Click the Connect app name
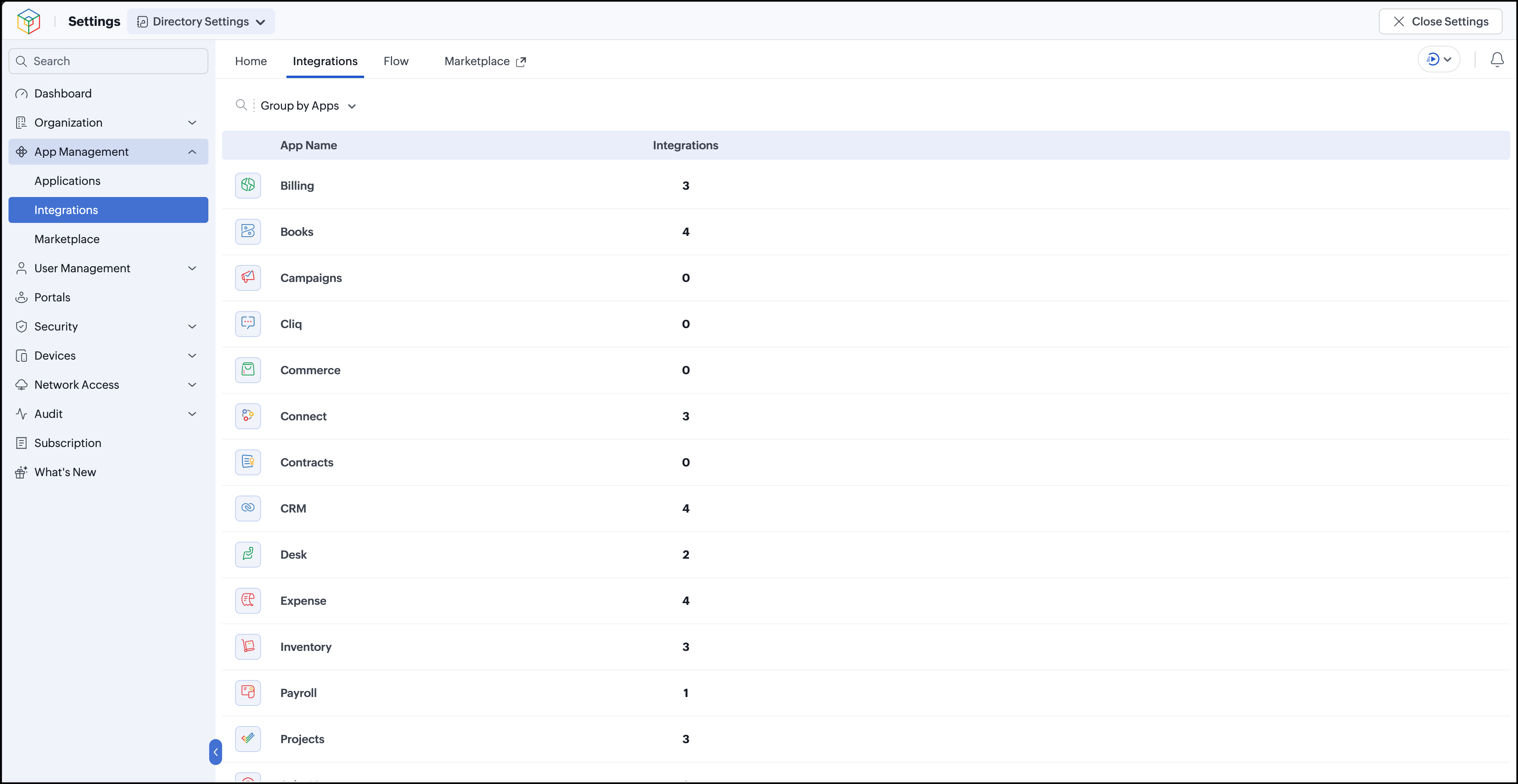This screenshot has height=784, width=1518. pyautogui.click(x=303, y=416)
